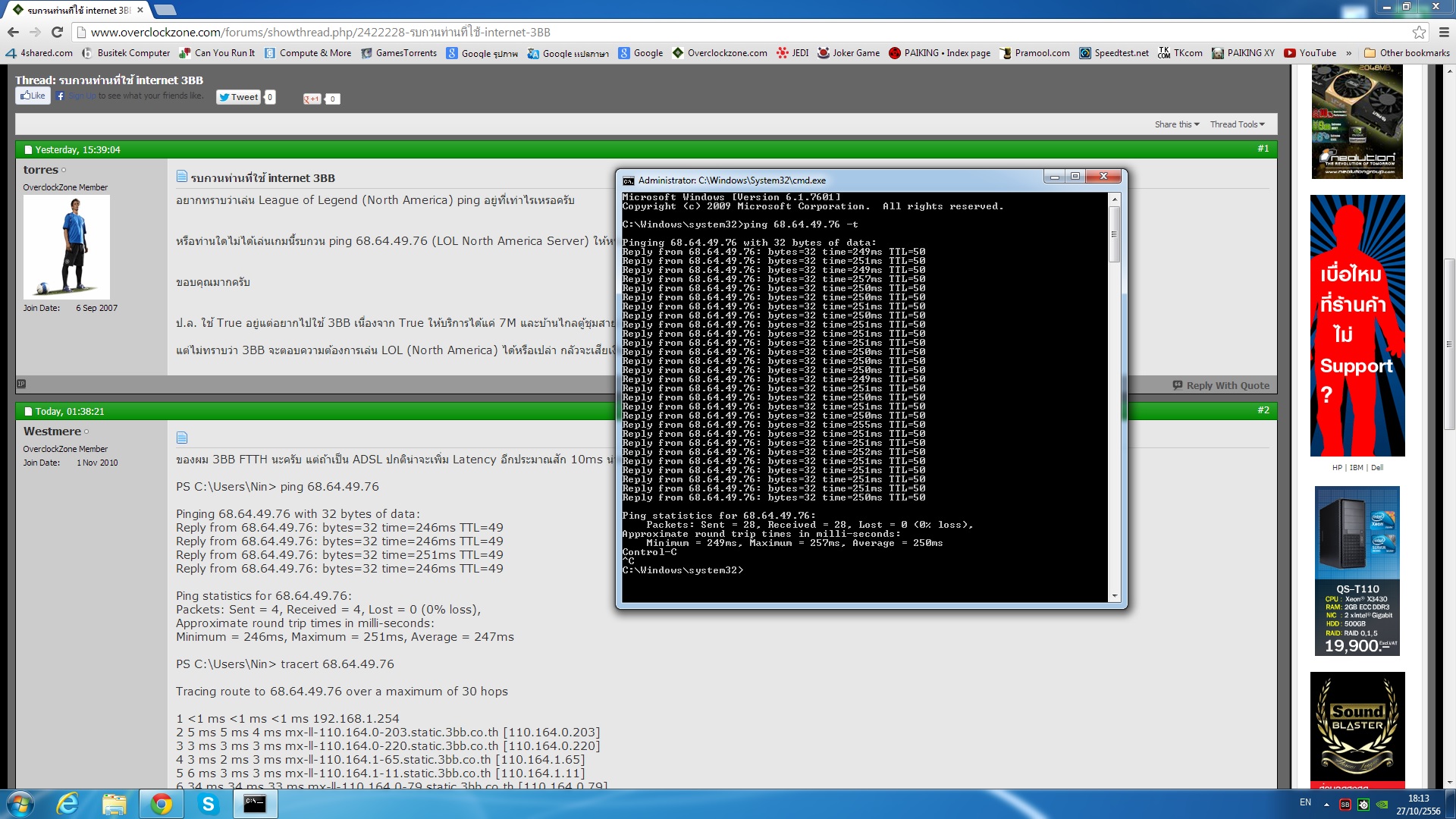The height and width of the screenshot is (819, 1456).
Task: Click the browser back arrow
Action: (x=13, y=32)
